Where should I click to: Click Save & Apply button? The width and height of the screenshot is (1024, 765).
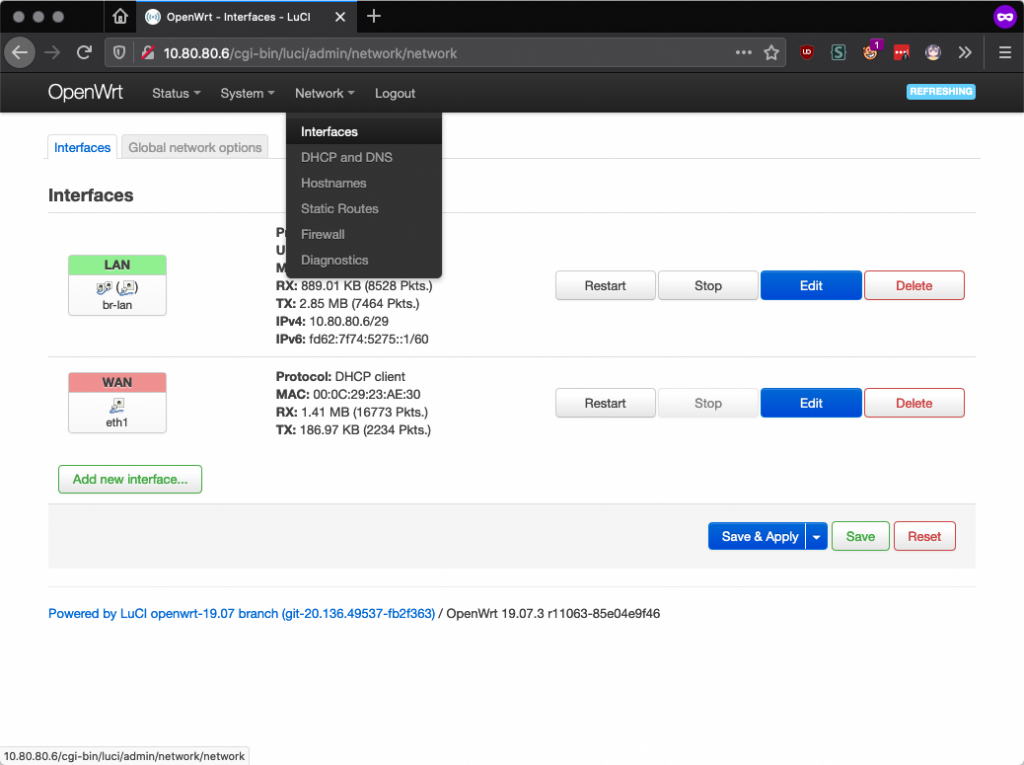(x=758, y=536)
